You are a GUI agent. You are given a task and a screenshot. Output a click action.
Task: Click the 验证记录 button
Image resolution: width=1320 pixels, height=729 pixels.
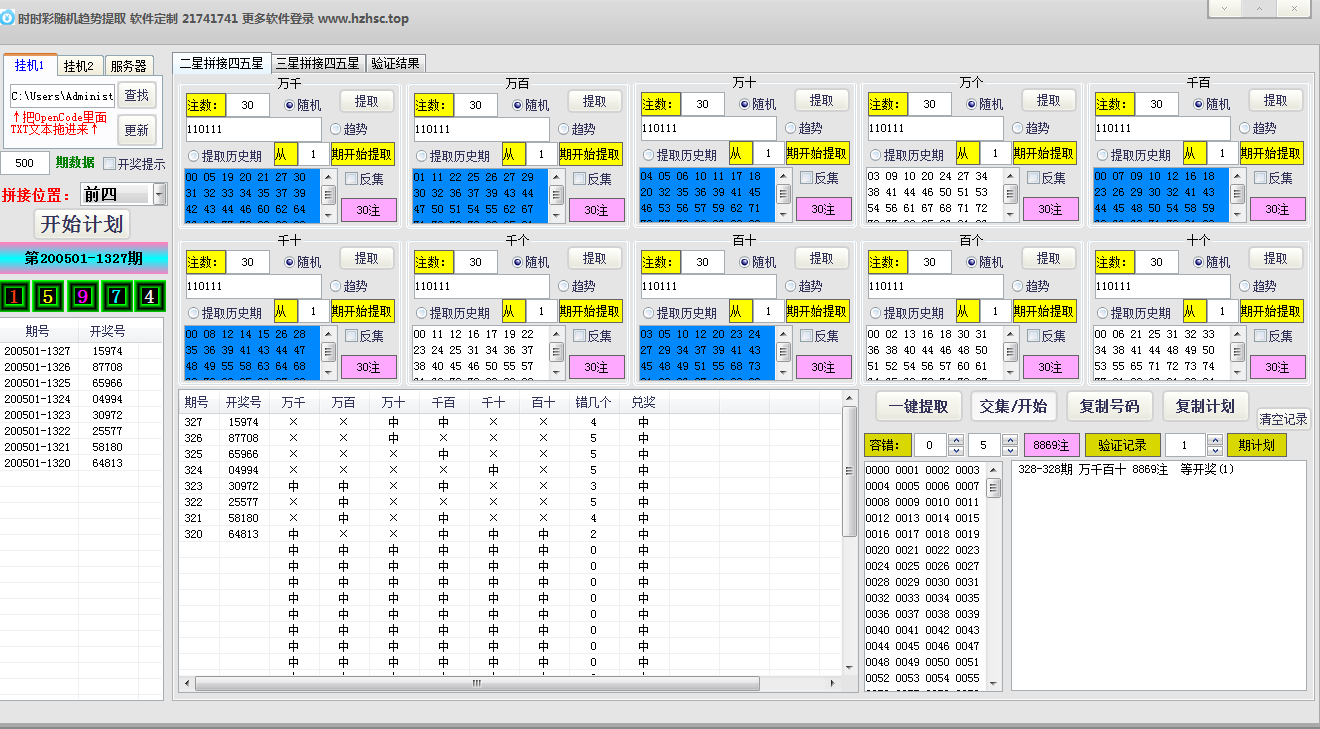point(1122,445)
